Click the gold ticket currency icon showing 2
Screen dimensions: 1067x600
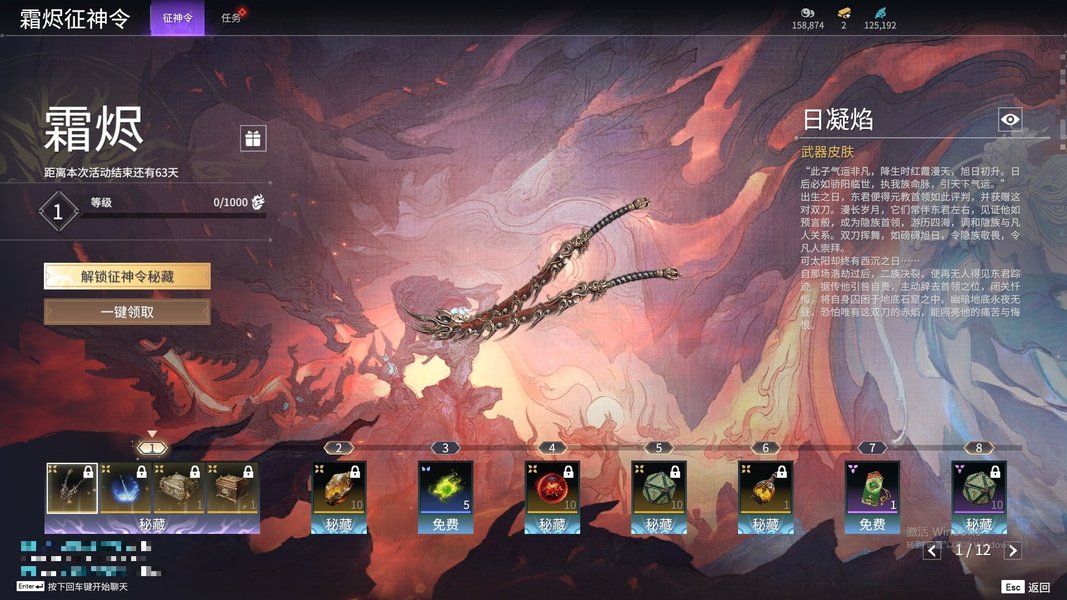844,12
